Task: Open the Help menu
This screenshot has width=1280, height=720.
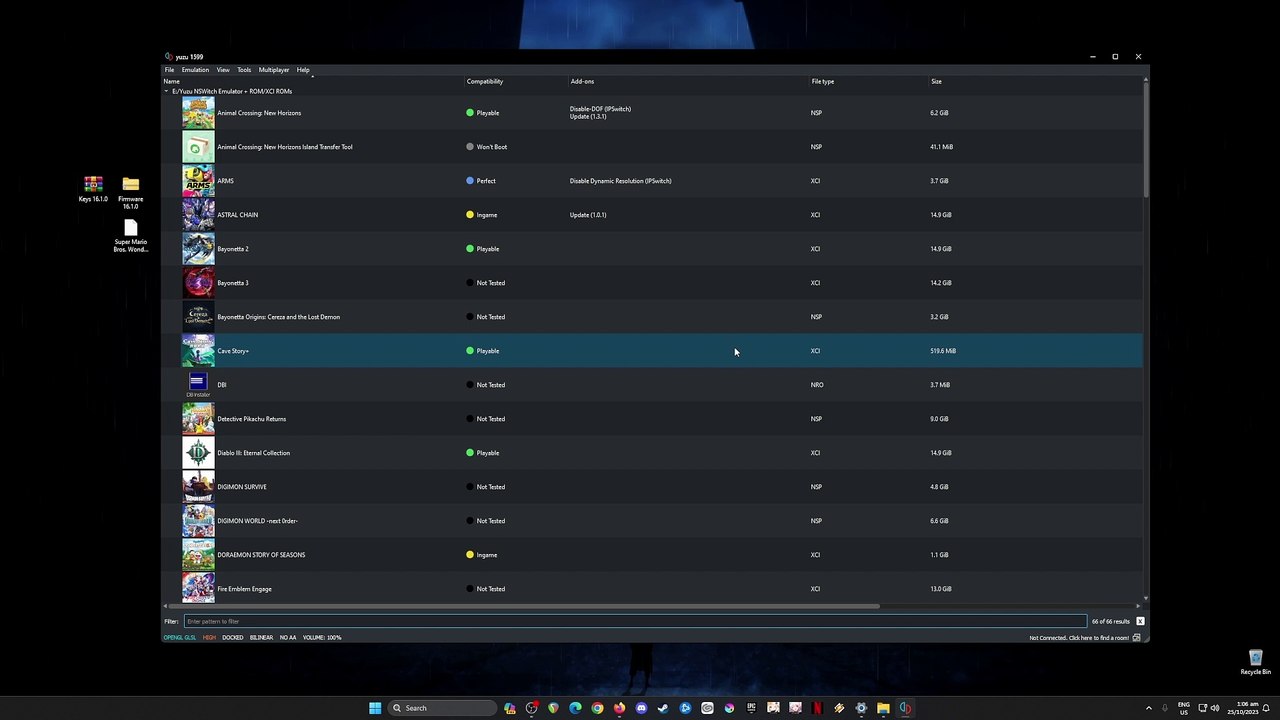Action: coord(303,70)
